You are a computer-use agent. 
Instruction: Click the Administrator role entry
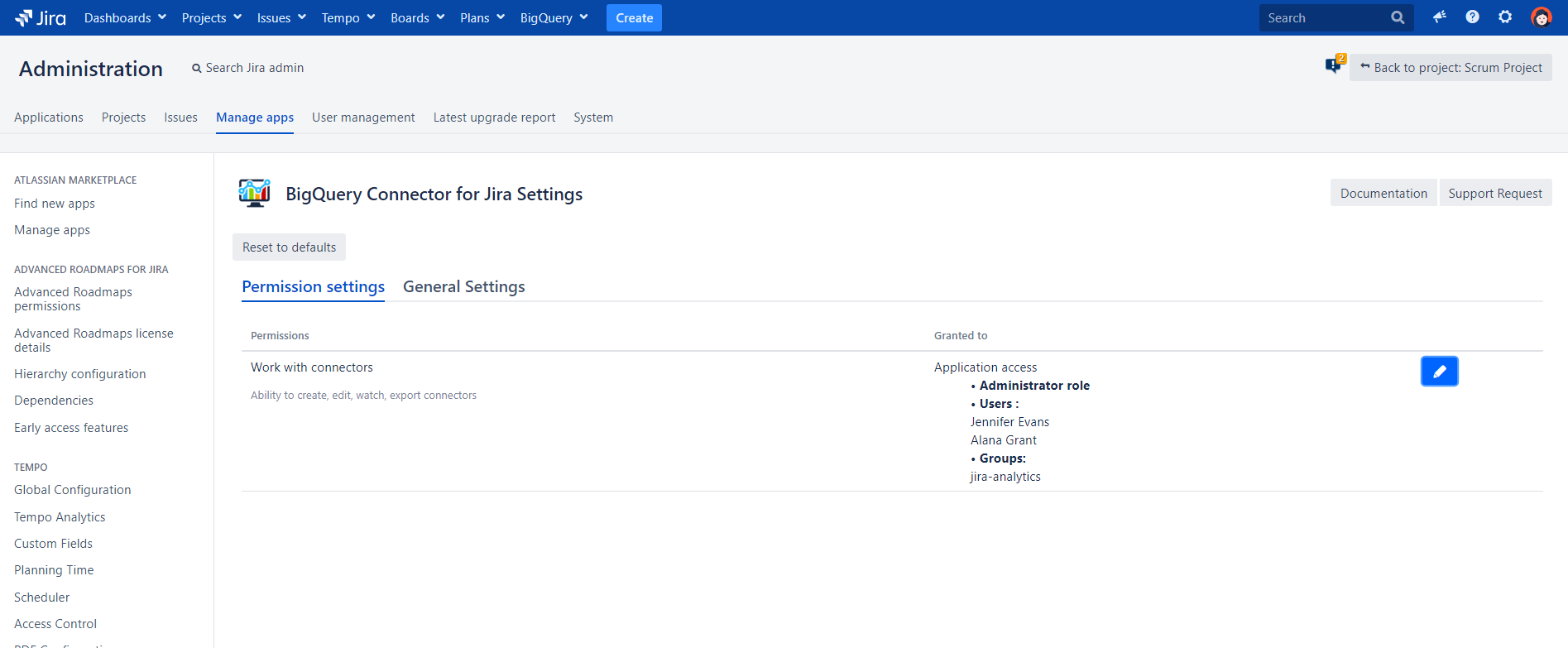[1034, 386]
